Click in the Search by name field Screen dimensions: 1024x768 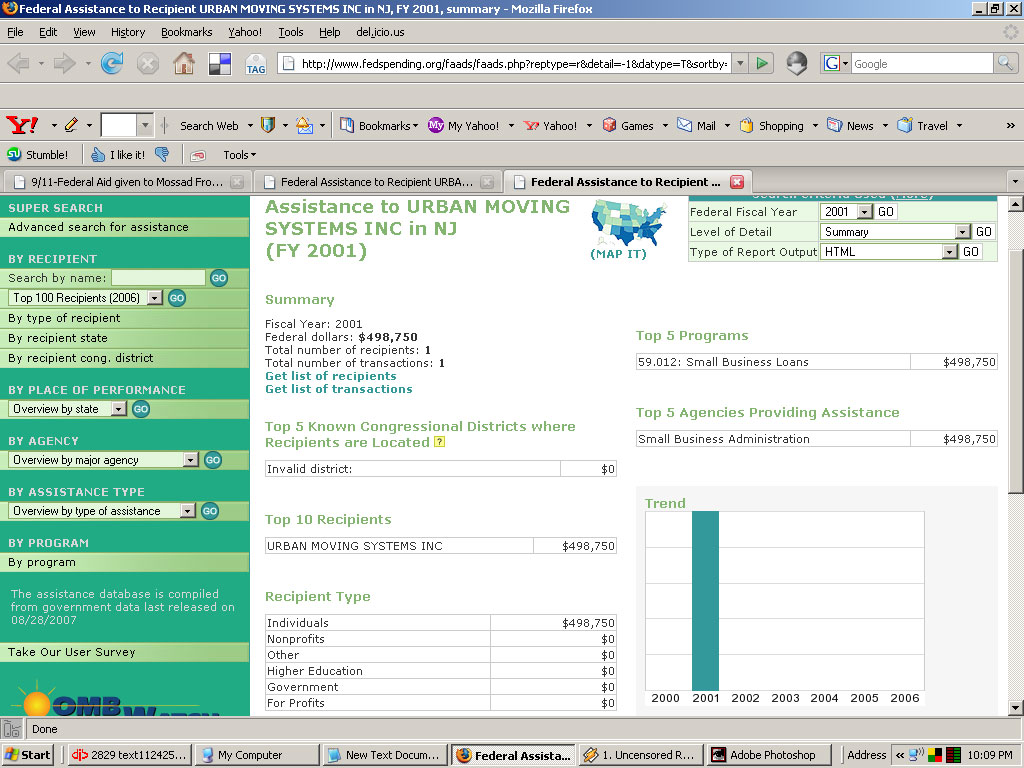pos(158,278)
